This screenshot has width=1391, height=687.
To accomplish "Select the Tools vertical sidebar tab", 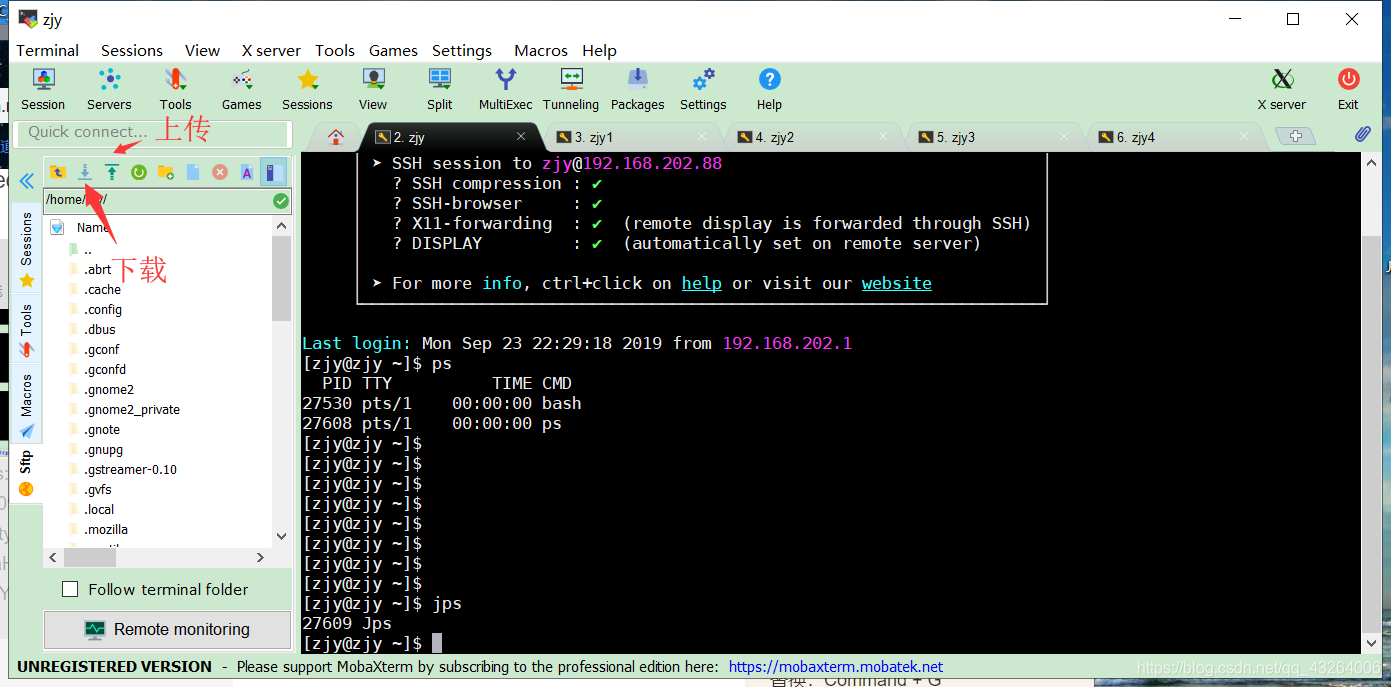I will [26, 331].
